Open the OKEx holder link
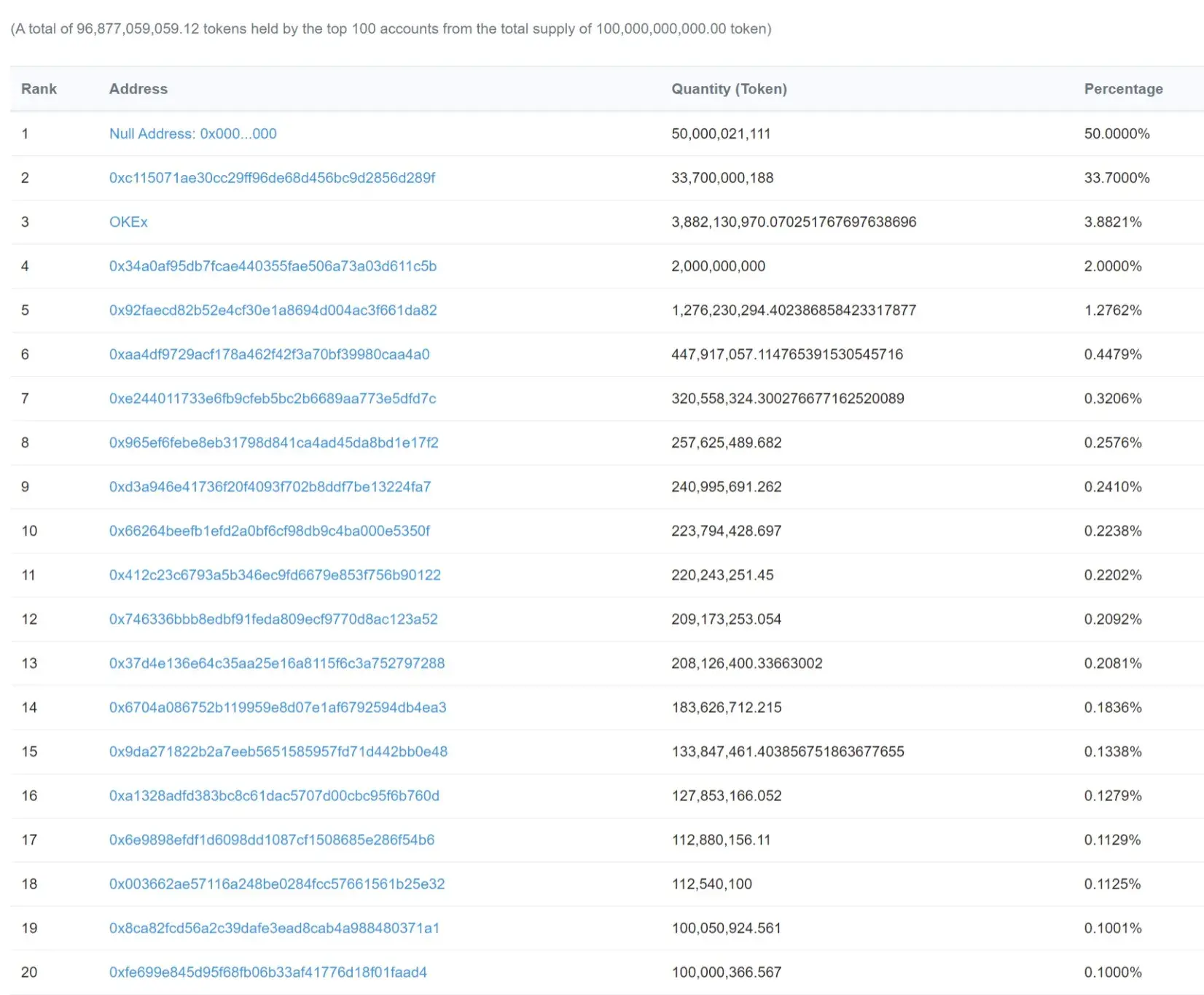Image resolution: width=1204 pixels, height=995 pixels. click(128, 222)
